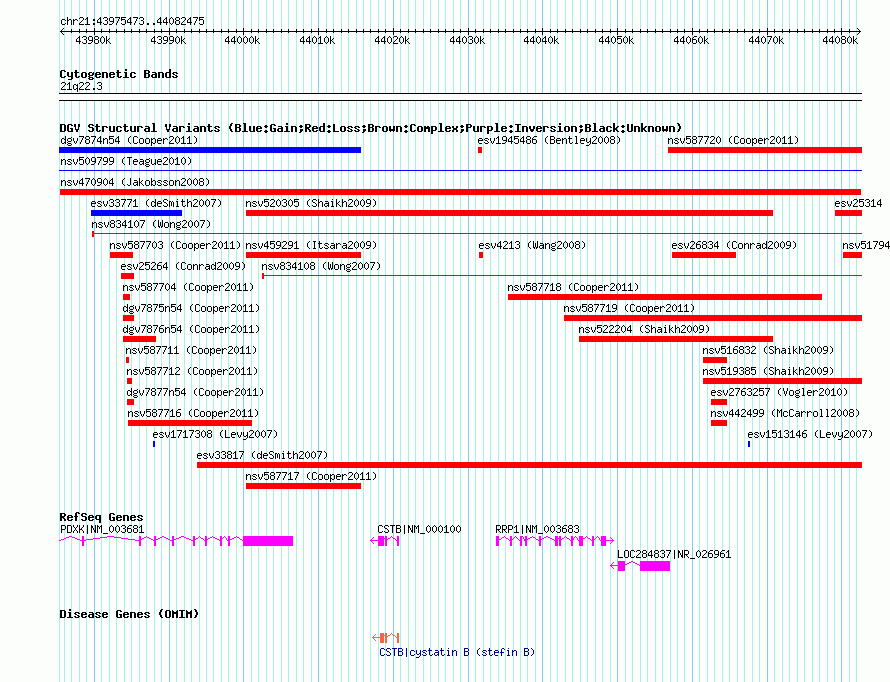The height and width of the screenshot is (682, 890).
Task: Select the red nsv587720 loss bar
Action: point(765,150)
